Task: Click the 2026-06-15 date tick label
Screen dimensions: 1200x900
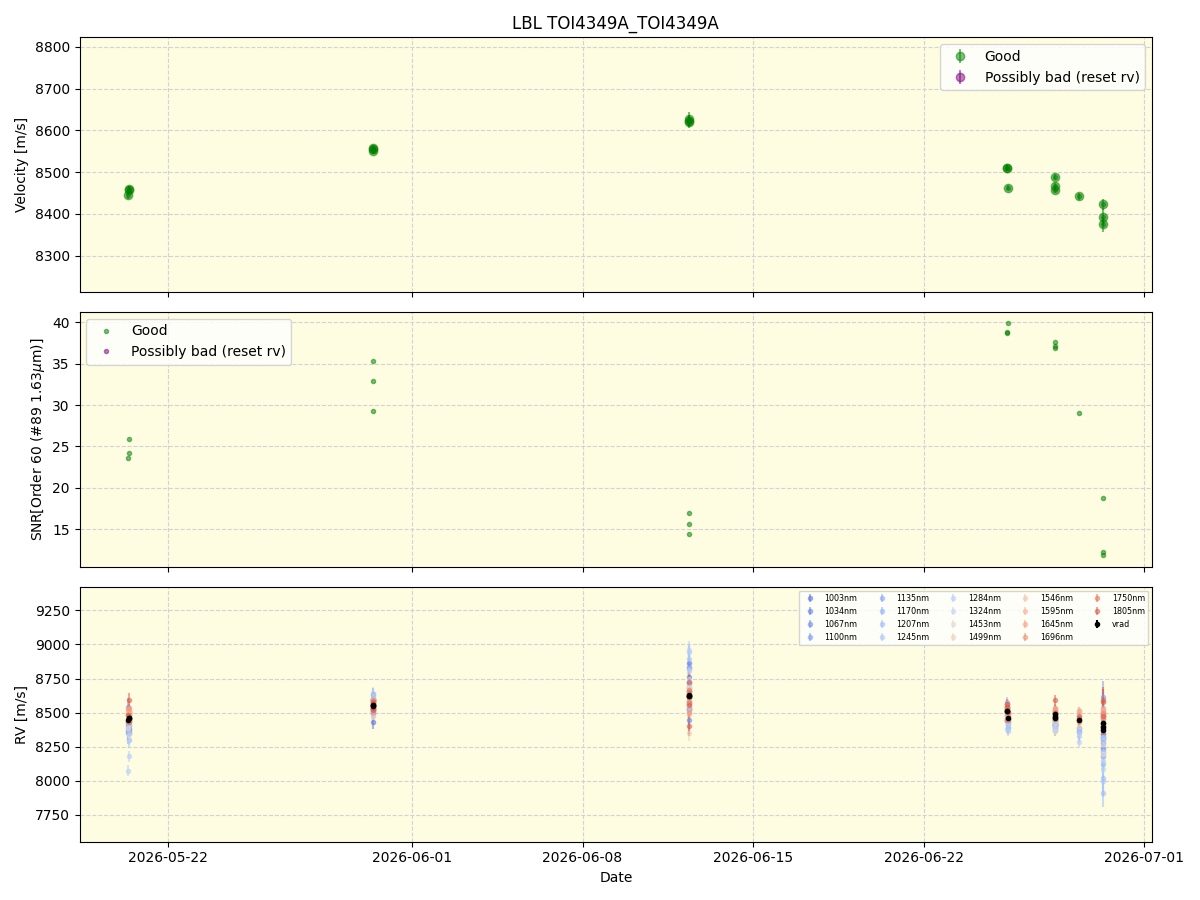Action: 753,857
